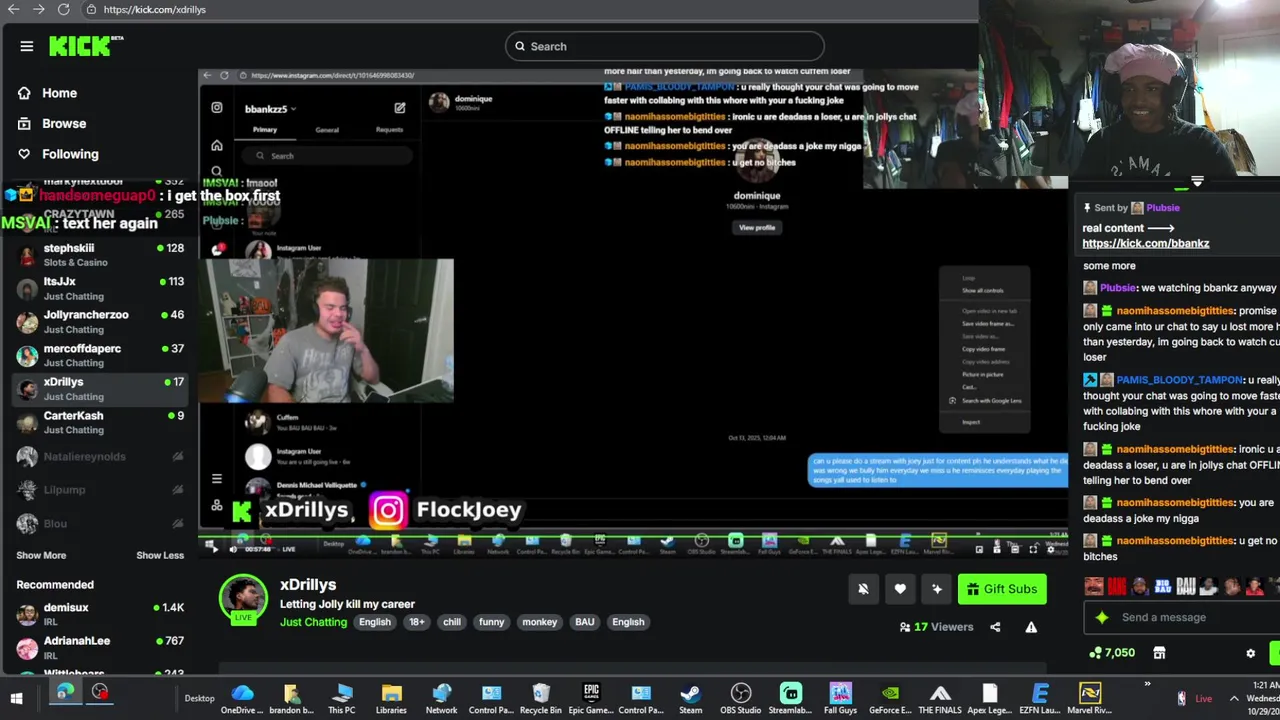1280x720 pixels.
Task: Reload the browser page
Action: coord(64,9)
